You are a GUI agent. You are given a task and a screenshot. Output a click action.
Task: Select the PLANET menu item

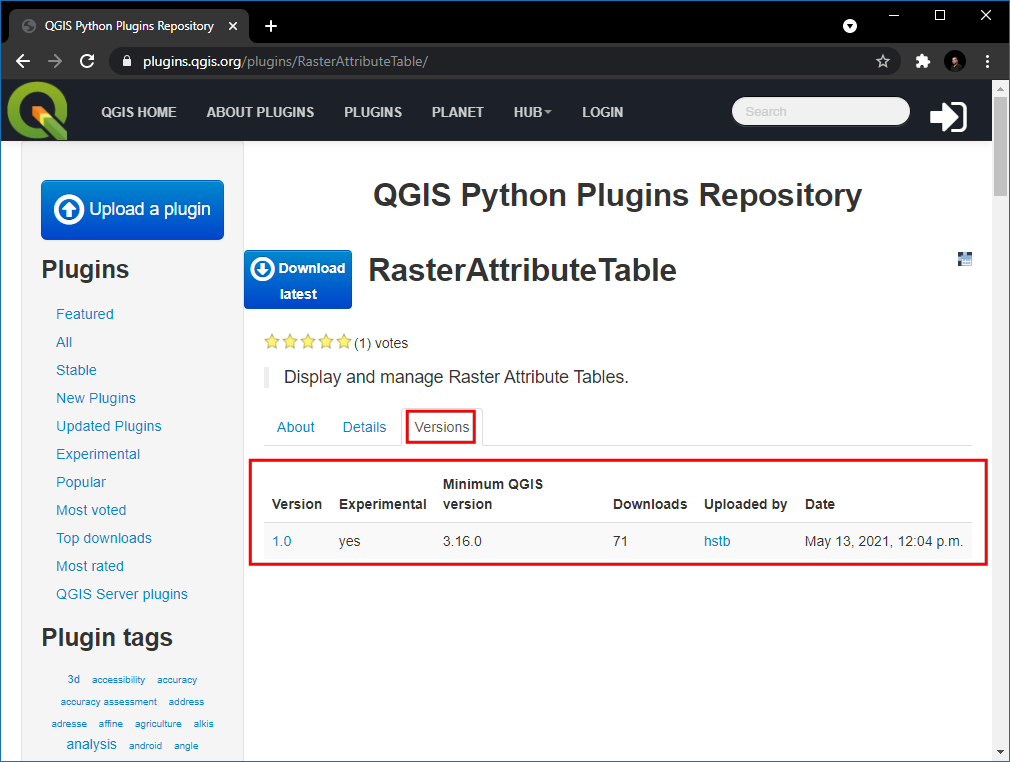(458, 112)
